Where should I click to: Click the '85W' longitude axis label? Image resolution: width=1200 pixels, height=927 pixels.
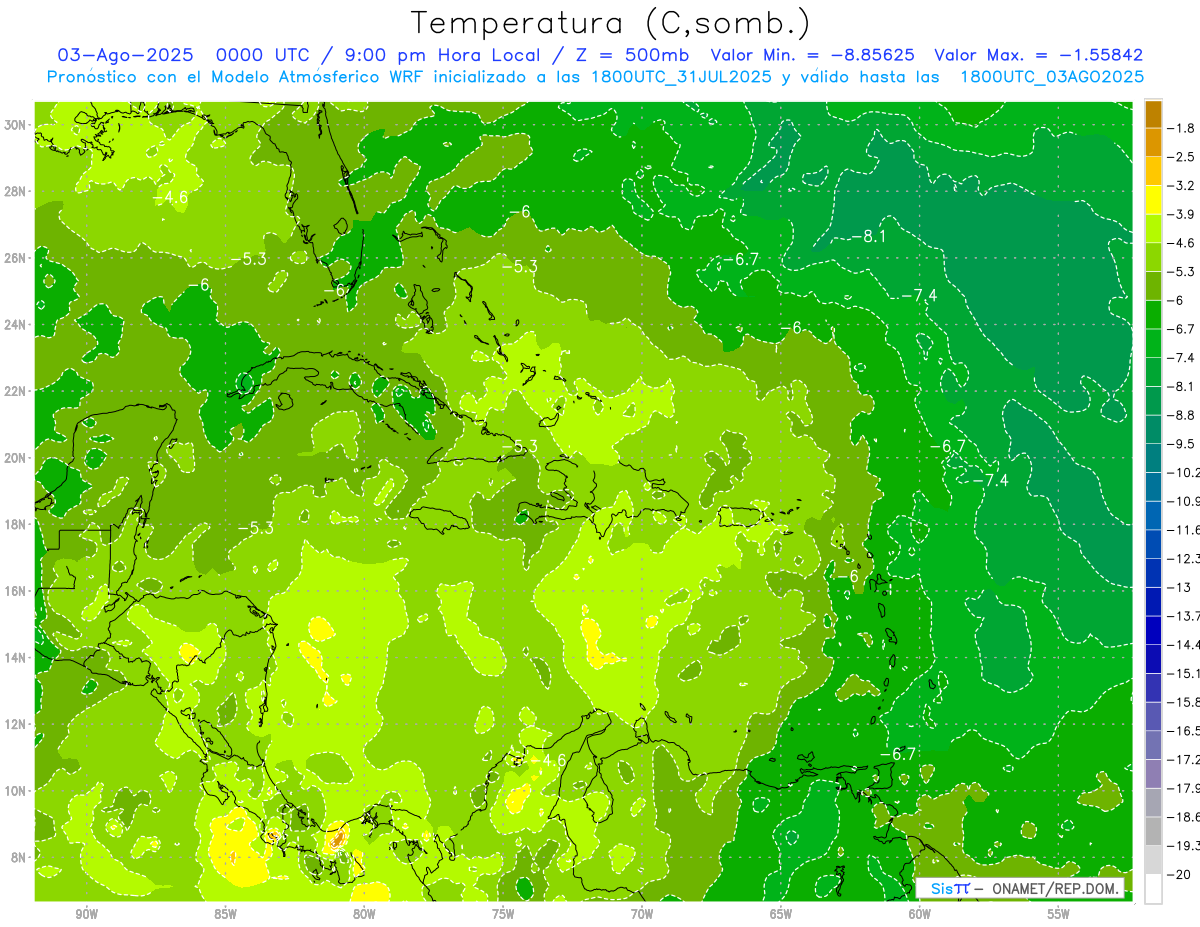[x=225, y=914]
